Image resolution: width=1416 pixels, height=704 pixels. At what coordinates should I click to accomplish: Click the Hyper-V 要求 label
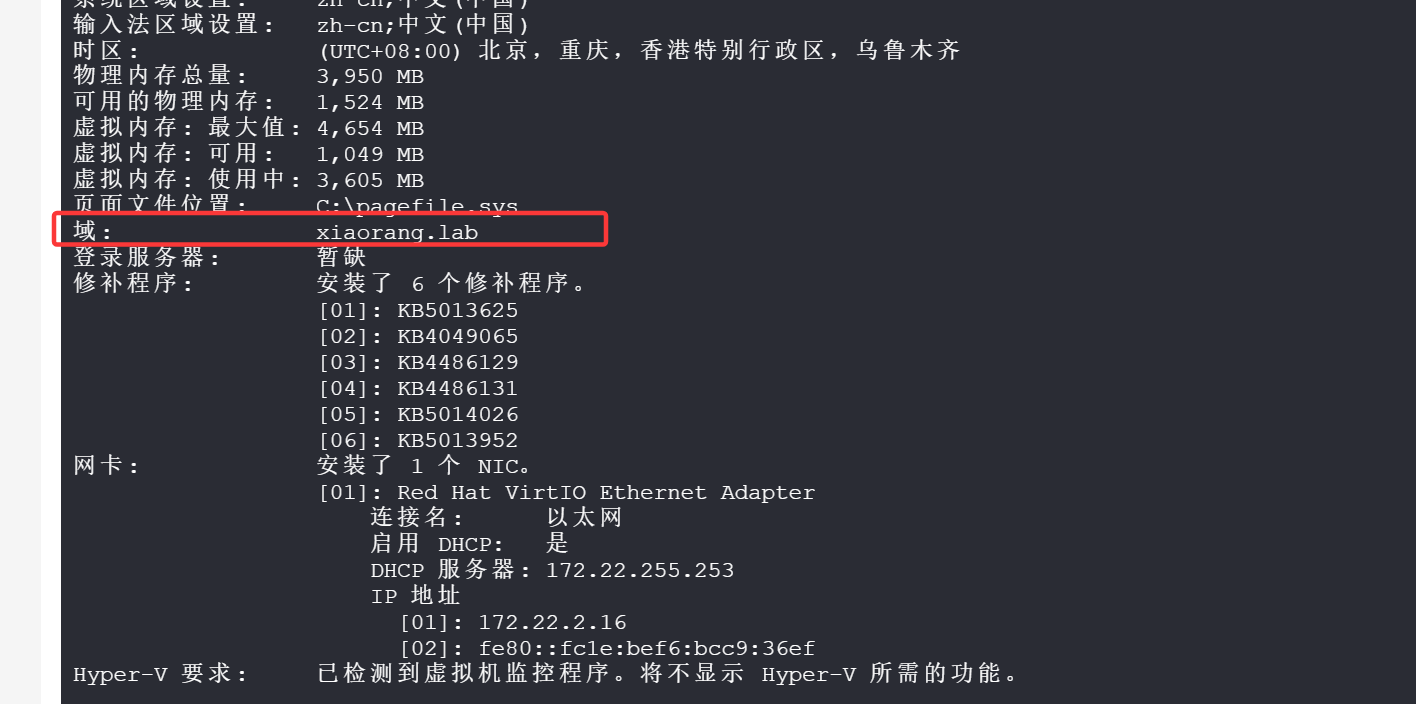tap(160, 674)
